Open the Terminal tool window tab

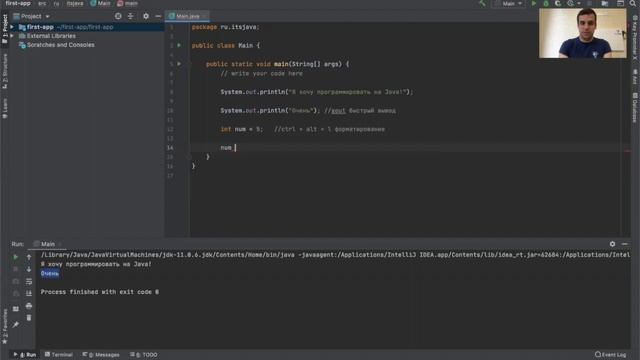58,355
